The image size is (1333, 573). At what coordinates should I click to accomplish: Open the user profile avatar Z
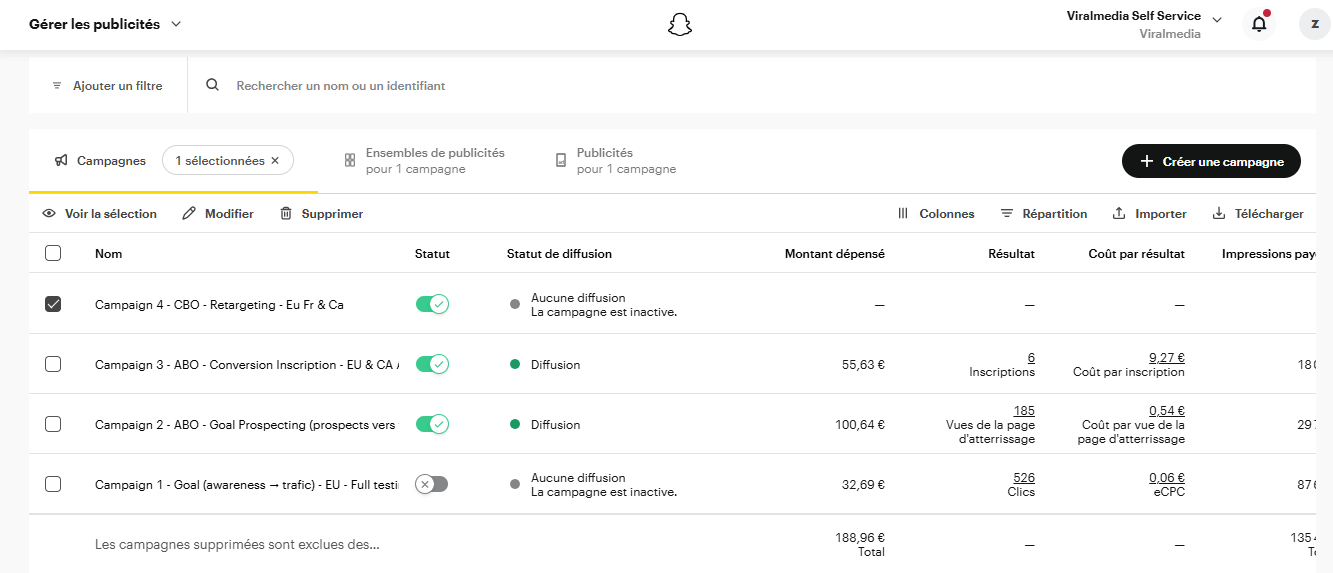tap(1314, 24)
